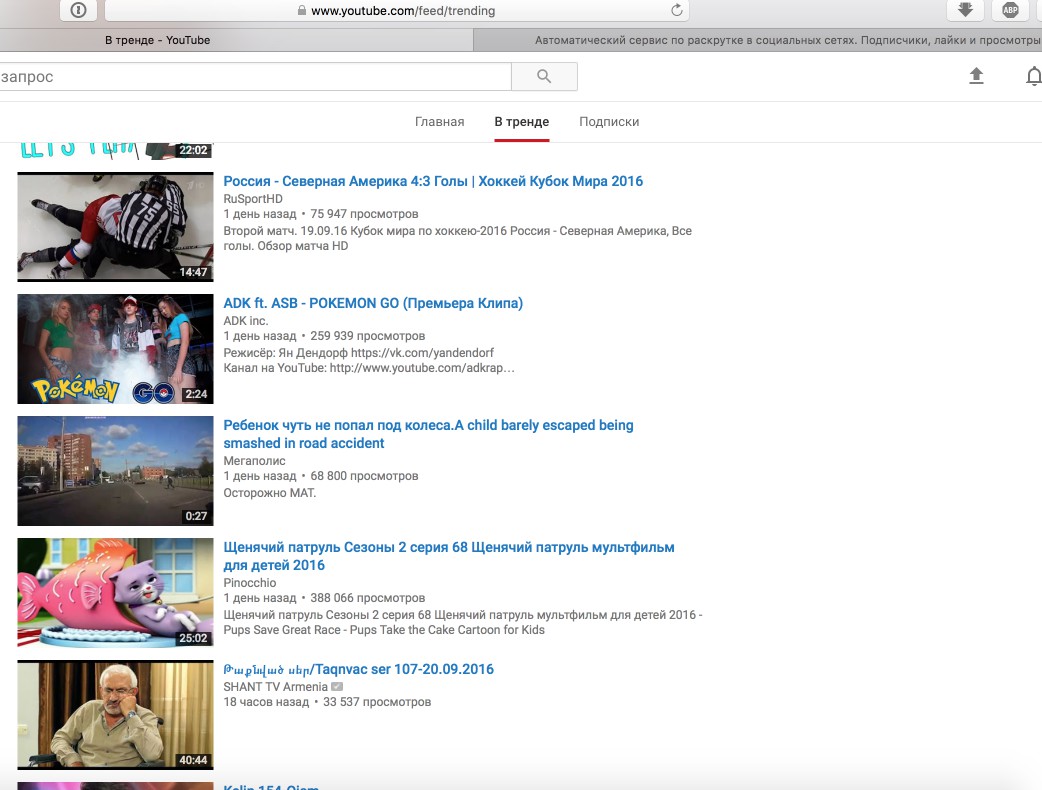The height and width of the screenshot is (790, 1042).
Task: Click the text '388 066 просмотров'
Action: click(x=367, y=598)
